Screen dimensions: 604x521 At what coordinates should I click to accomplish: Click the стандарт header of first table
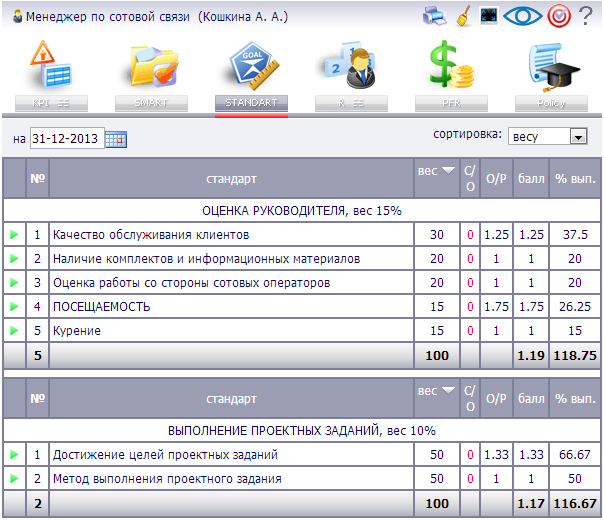coord(231,179)
